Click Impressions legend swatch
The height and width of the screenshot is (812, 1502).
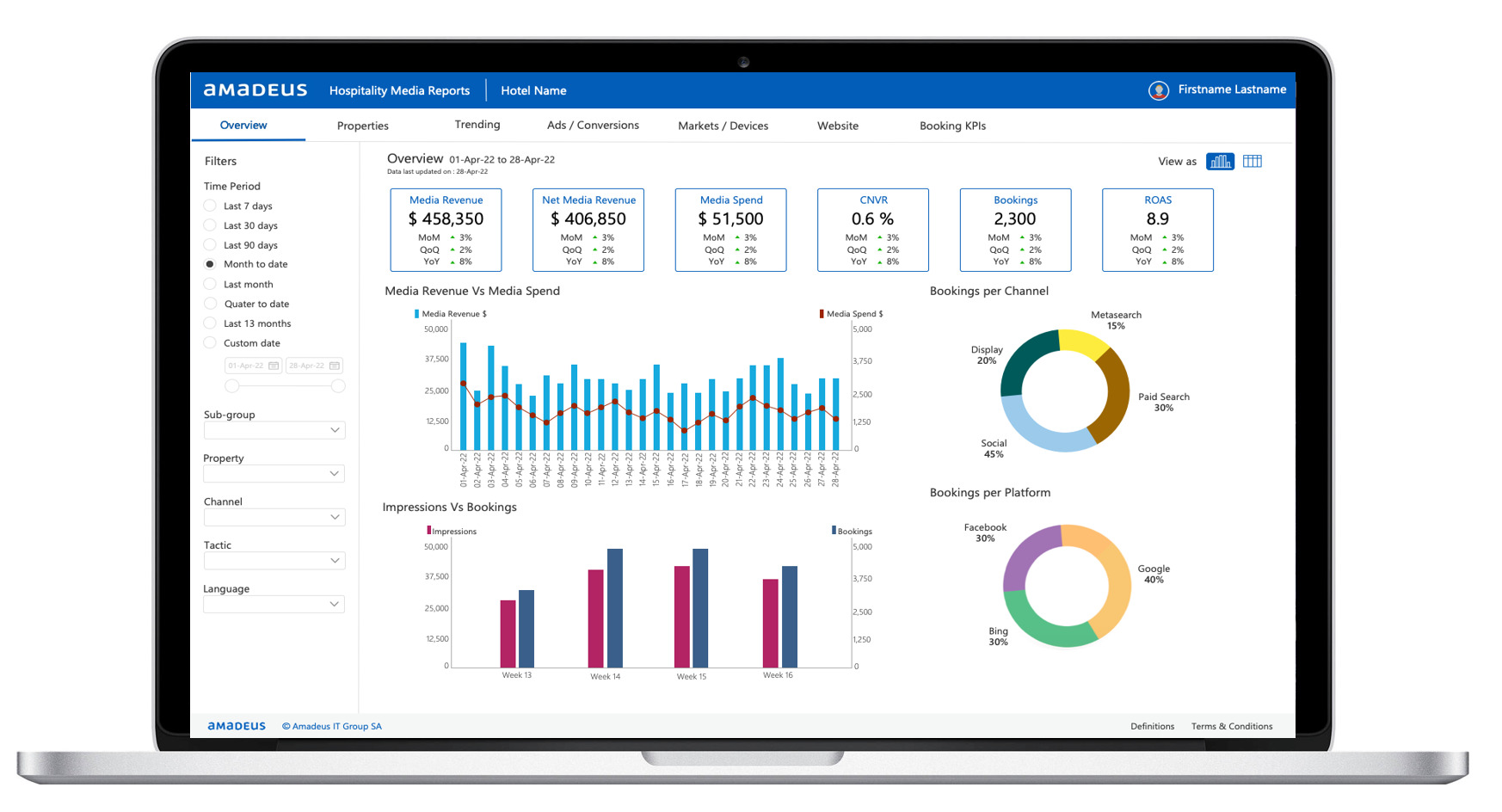pos(429,531)
